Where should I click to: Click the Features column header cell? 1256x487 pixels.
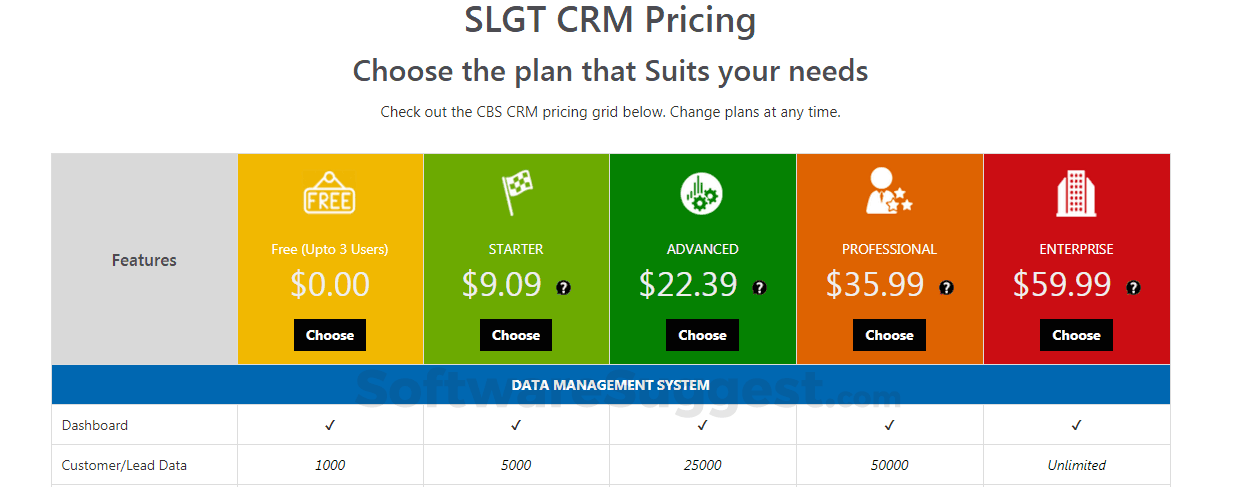click(144, 260)
